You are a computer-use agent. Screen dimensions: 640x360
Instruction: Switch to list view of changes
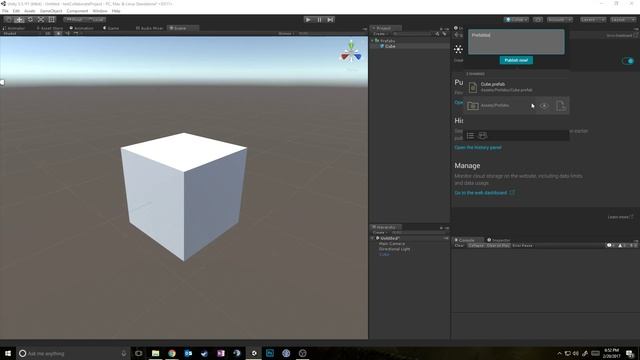(470, 136)
